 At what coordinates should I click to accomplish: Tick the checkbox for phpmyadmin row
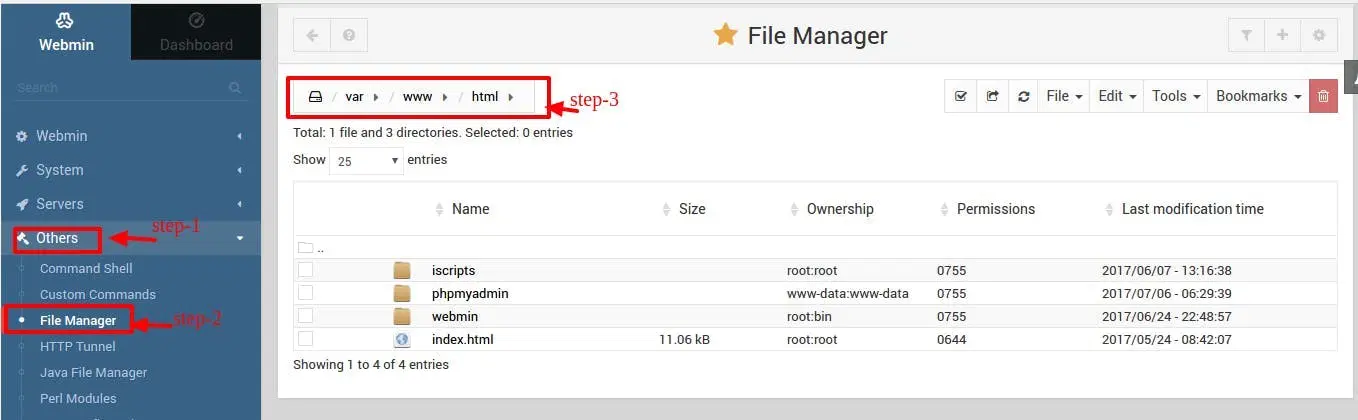pyautogui.click(x=305, y=293)
